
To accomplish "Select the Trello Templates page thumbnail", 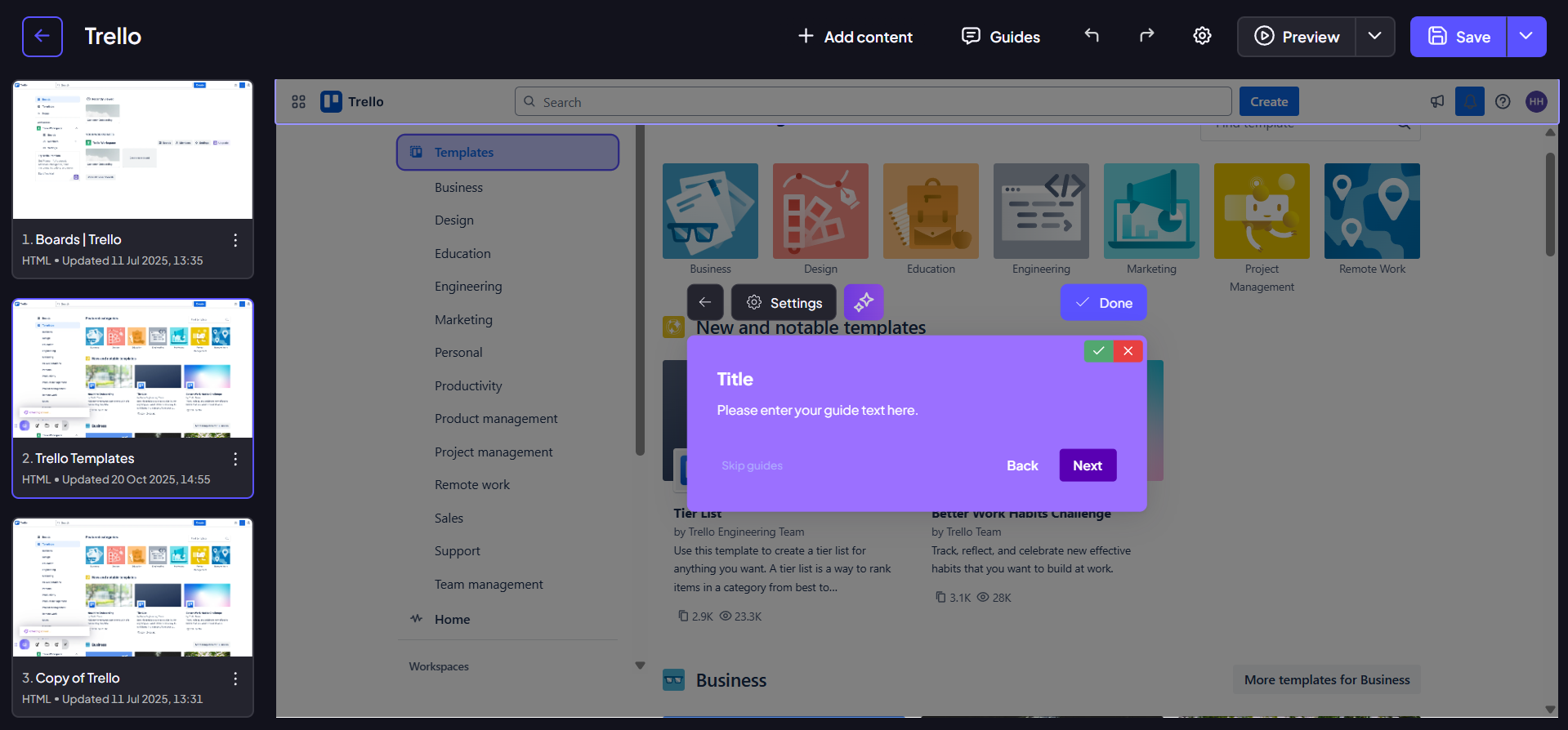I will 133,369.
